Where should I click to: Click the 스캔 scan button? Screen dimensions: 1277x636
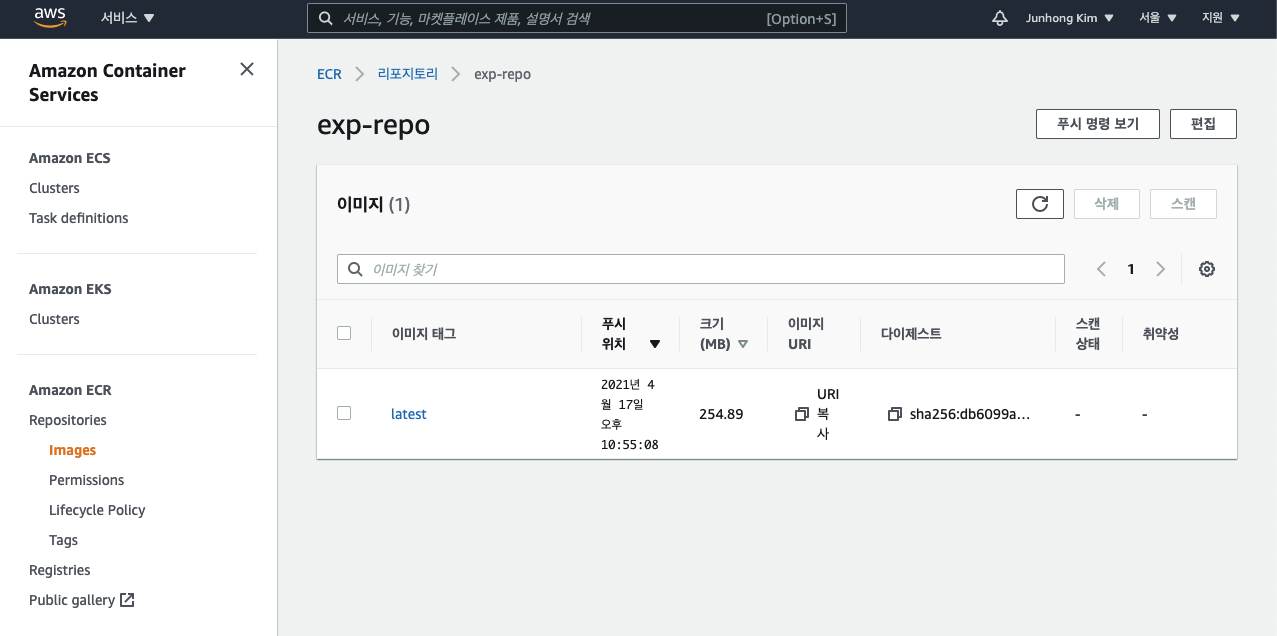tap(1183, 204)
